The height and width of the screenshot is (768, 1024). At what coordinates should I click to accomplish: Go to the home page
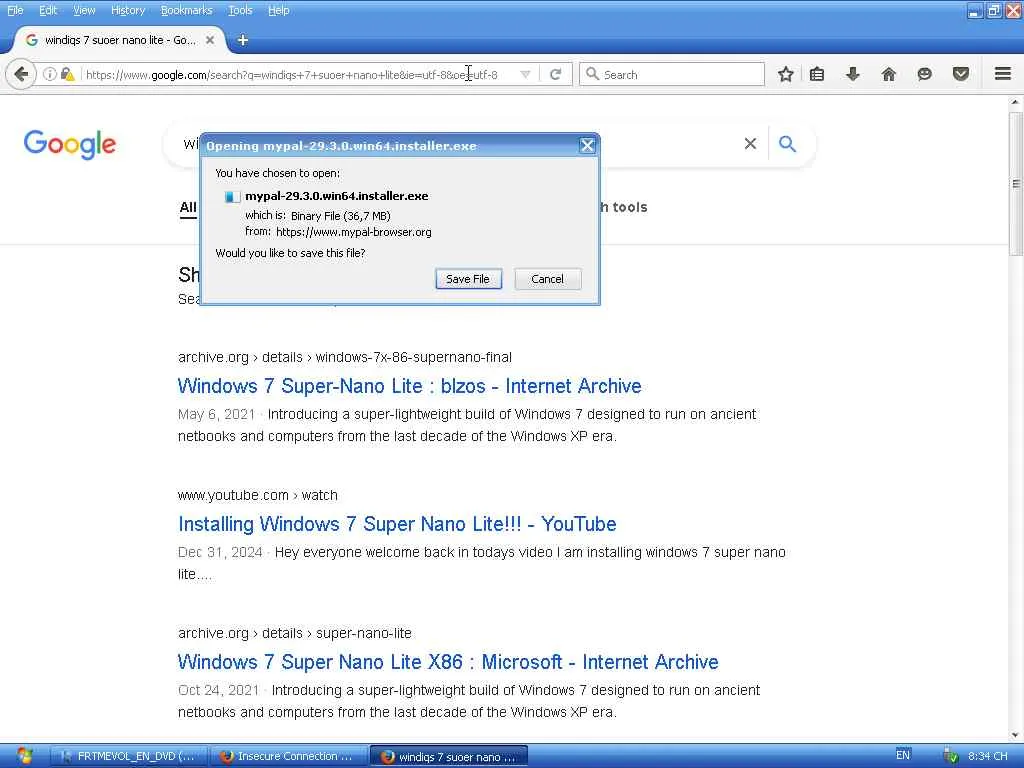889,74
